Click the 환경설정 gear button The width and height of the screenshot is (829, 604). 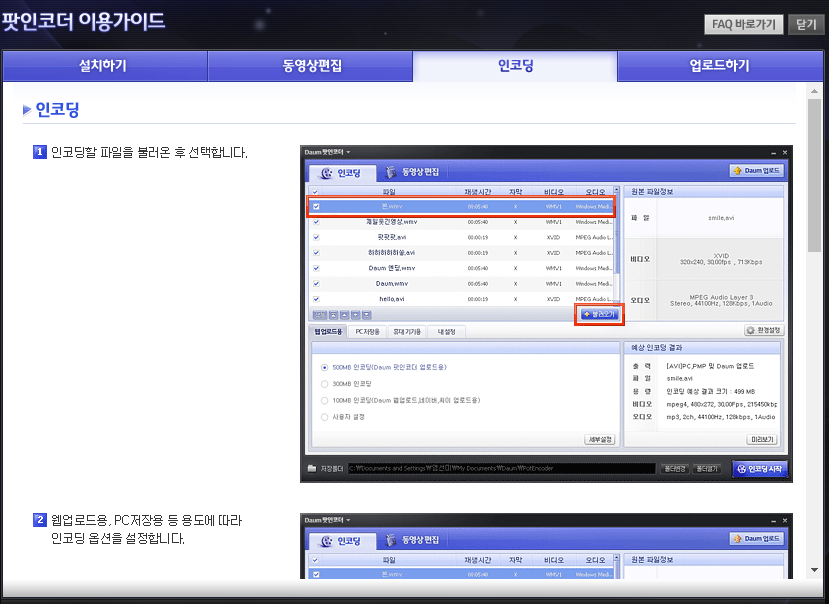(764, 330)
